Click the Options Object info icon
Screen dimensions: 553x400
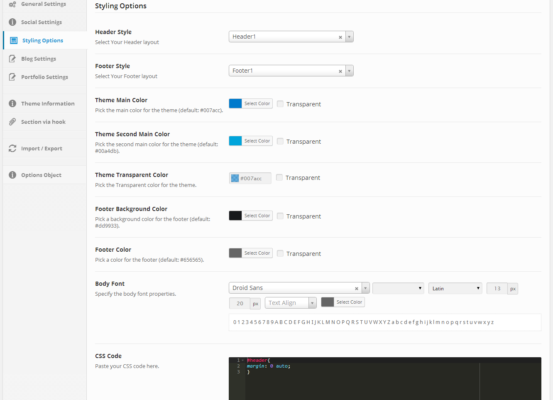[x=12, y=175]
